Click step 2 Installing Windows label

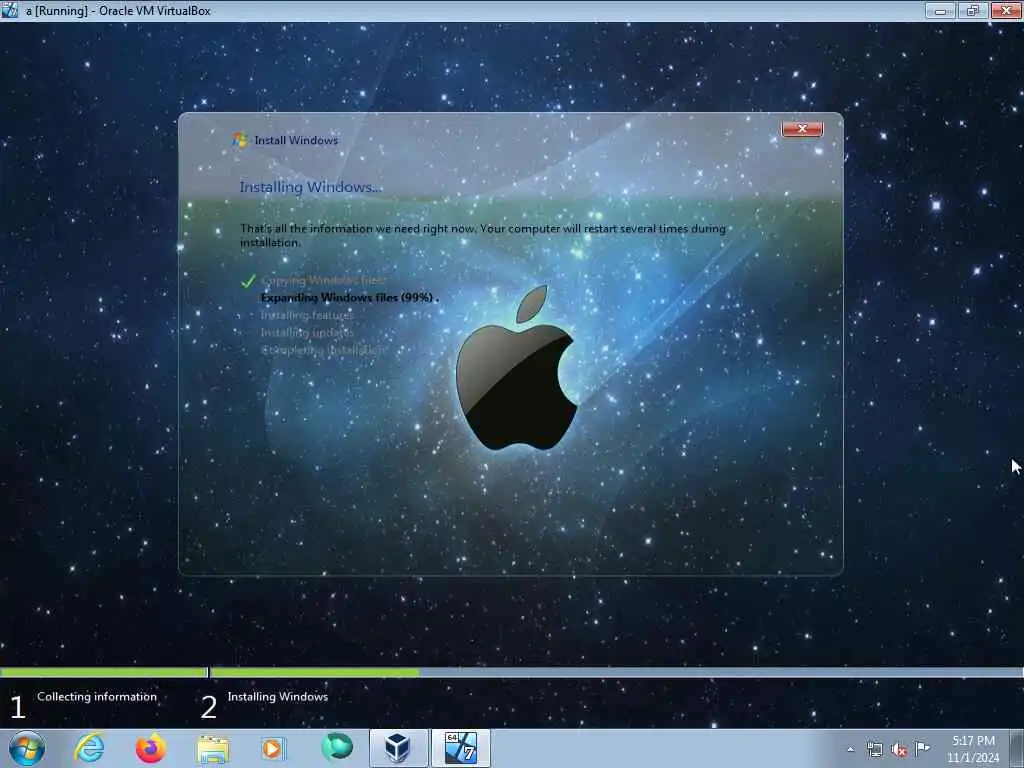278,697
